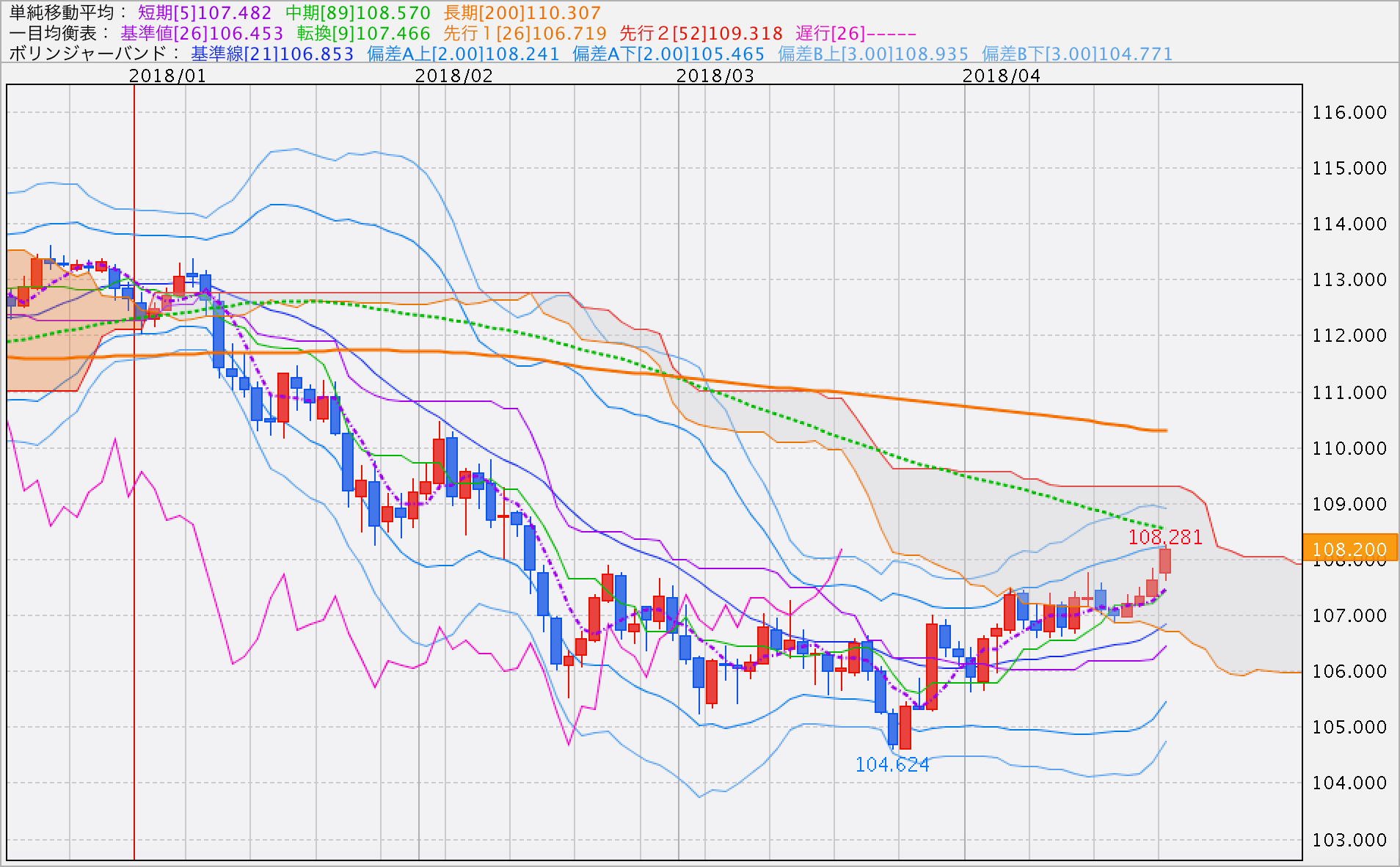Image resolution: width=1400 pixels, height=867 pixels.
Task: Click the 112.000 price axis label
Action: click(x=1349, y=335)
